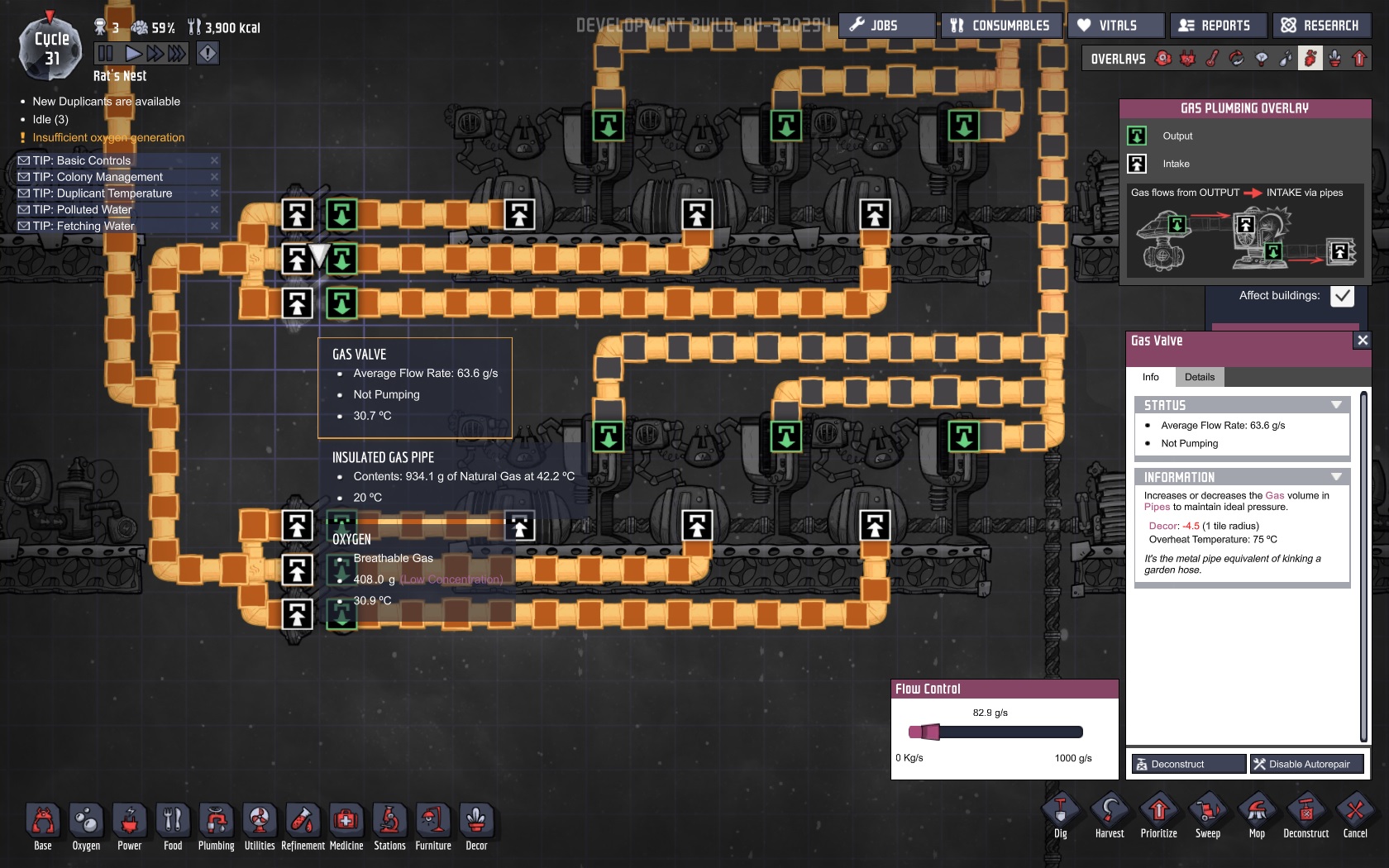Open the Utilities build category
Screen dimensions: 1389x868
(260, 827)
